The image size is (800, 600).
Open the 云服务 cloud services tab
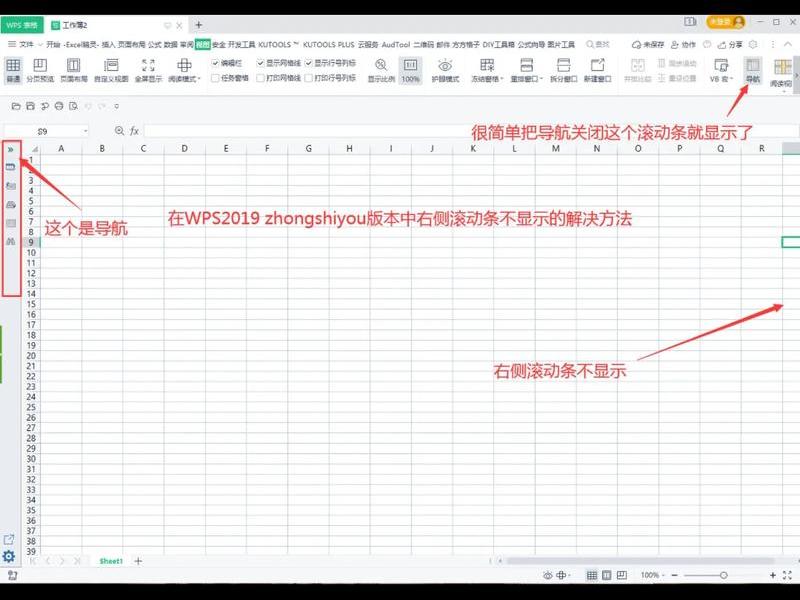pyautogui.click(x=368, y=44)
